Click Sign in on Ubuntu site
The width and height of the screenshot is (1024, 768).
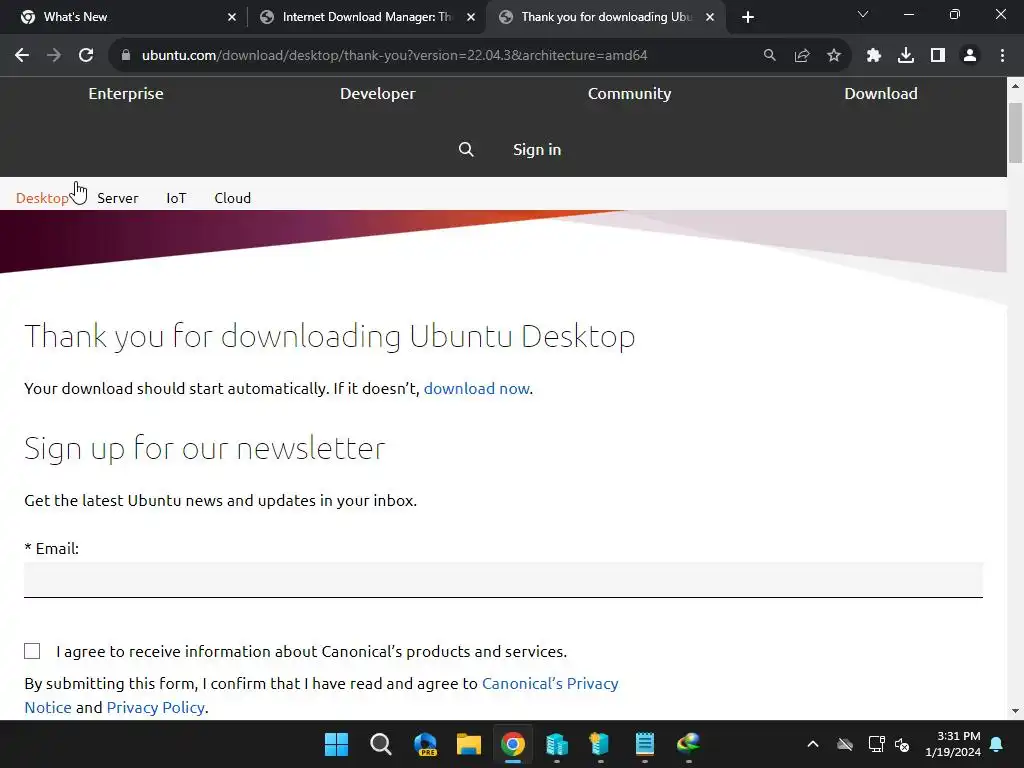[537, 150]
